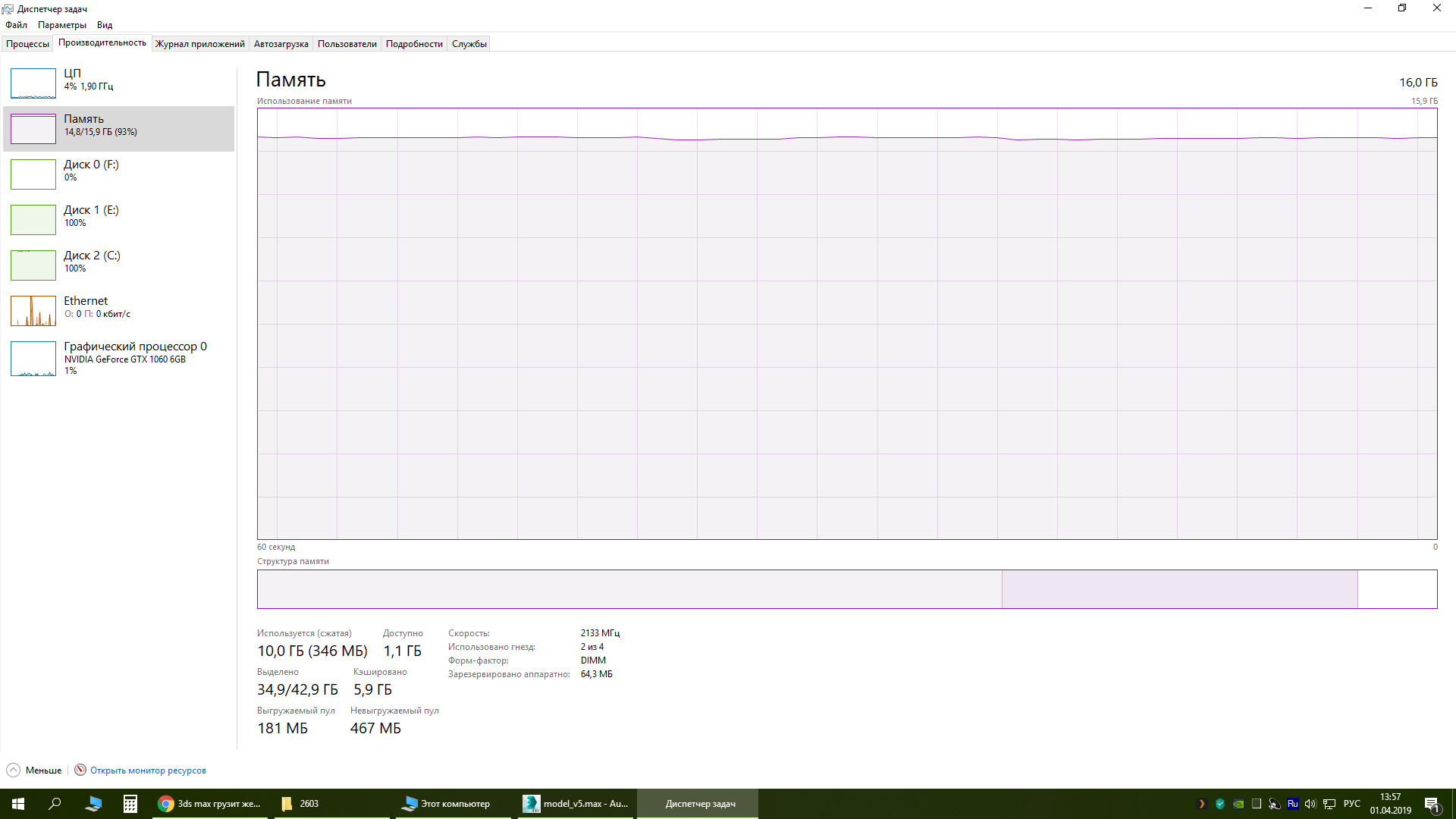Screen dimensions: 1456x819
Task: Click the Plex tray icon
Action: pos(1202,804)
